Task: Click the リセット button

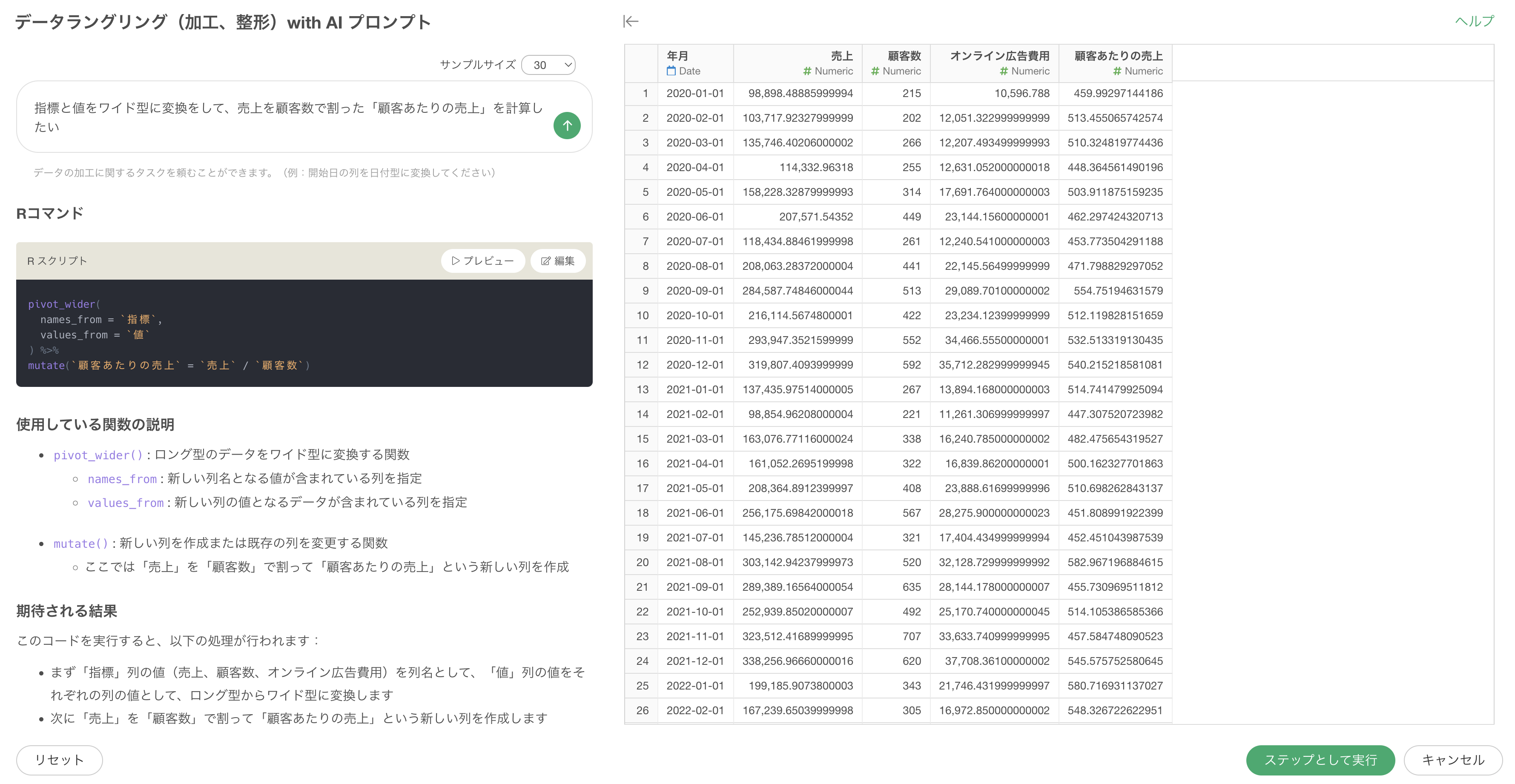Action: point(60,760)
